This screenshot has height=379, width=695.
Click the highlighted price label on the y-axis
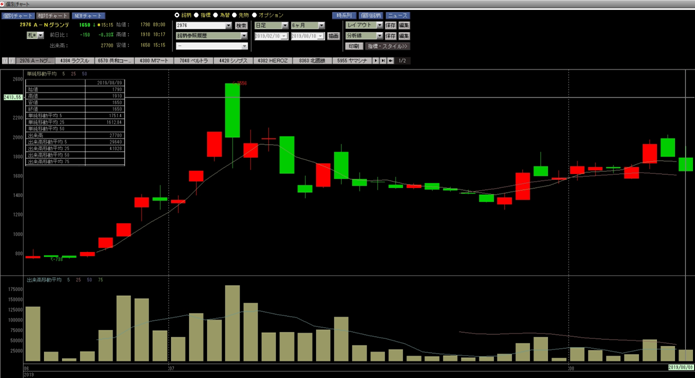point(12,97)
